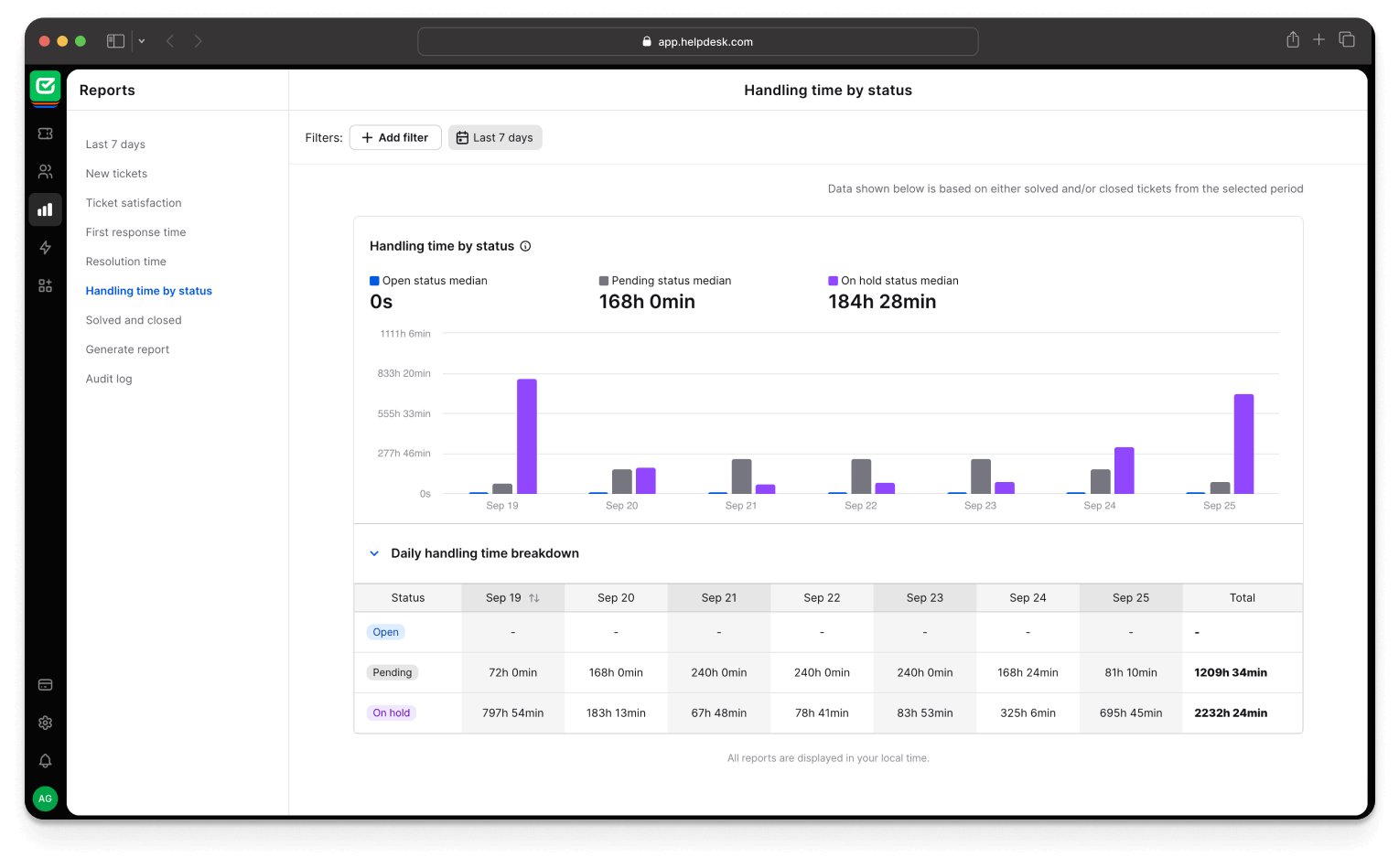Select the Solved and closed report
The image size is (1399, 868).
click(134, 319)
